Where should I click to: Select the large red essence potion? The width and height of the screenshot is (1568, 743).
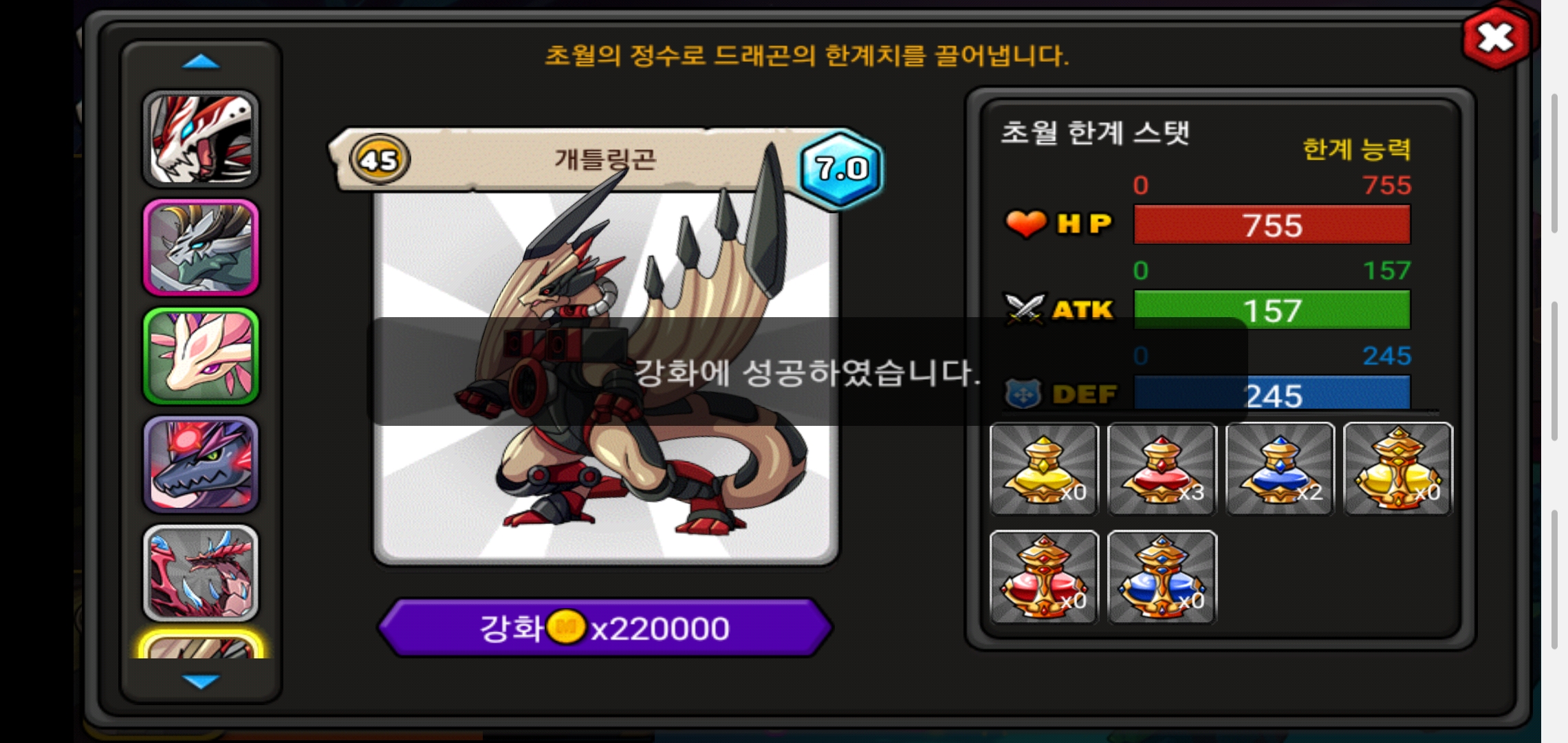pos(1044,577)
